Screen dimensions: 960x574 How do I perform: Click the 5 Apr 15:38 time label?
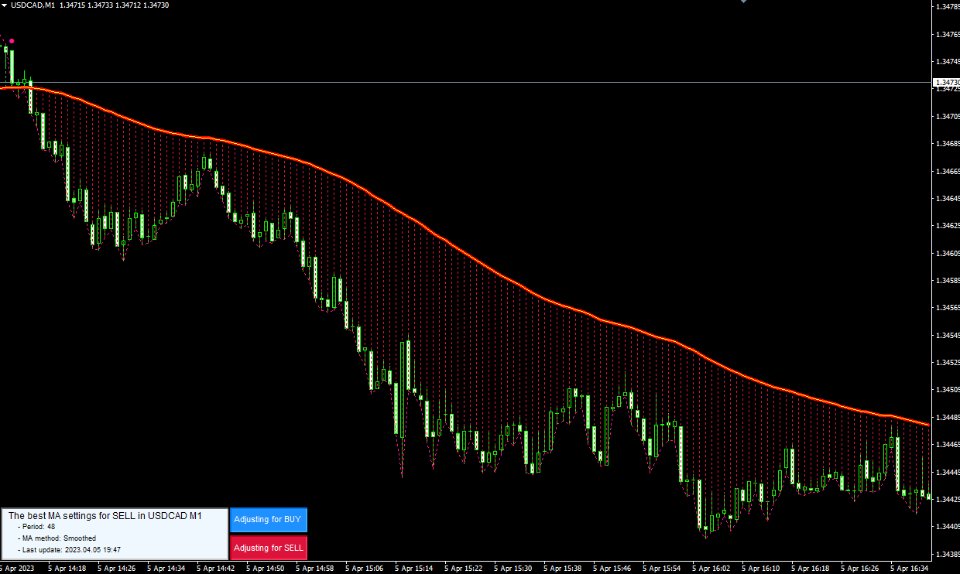(563, 568)
